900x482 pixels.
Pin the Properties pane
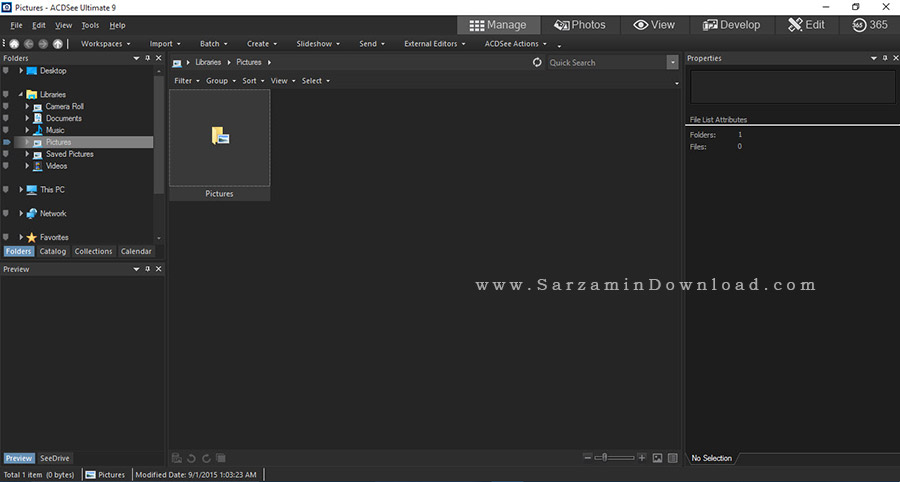885,58
